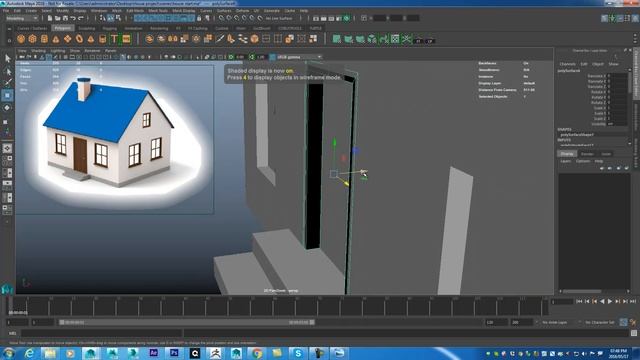The height and width of the screenshot is (360, 640).
Task: Click play backwards button
Action: coord(602,302)
